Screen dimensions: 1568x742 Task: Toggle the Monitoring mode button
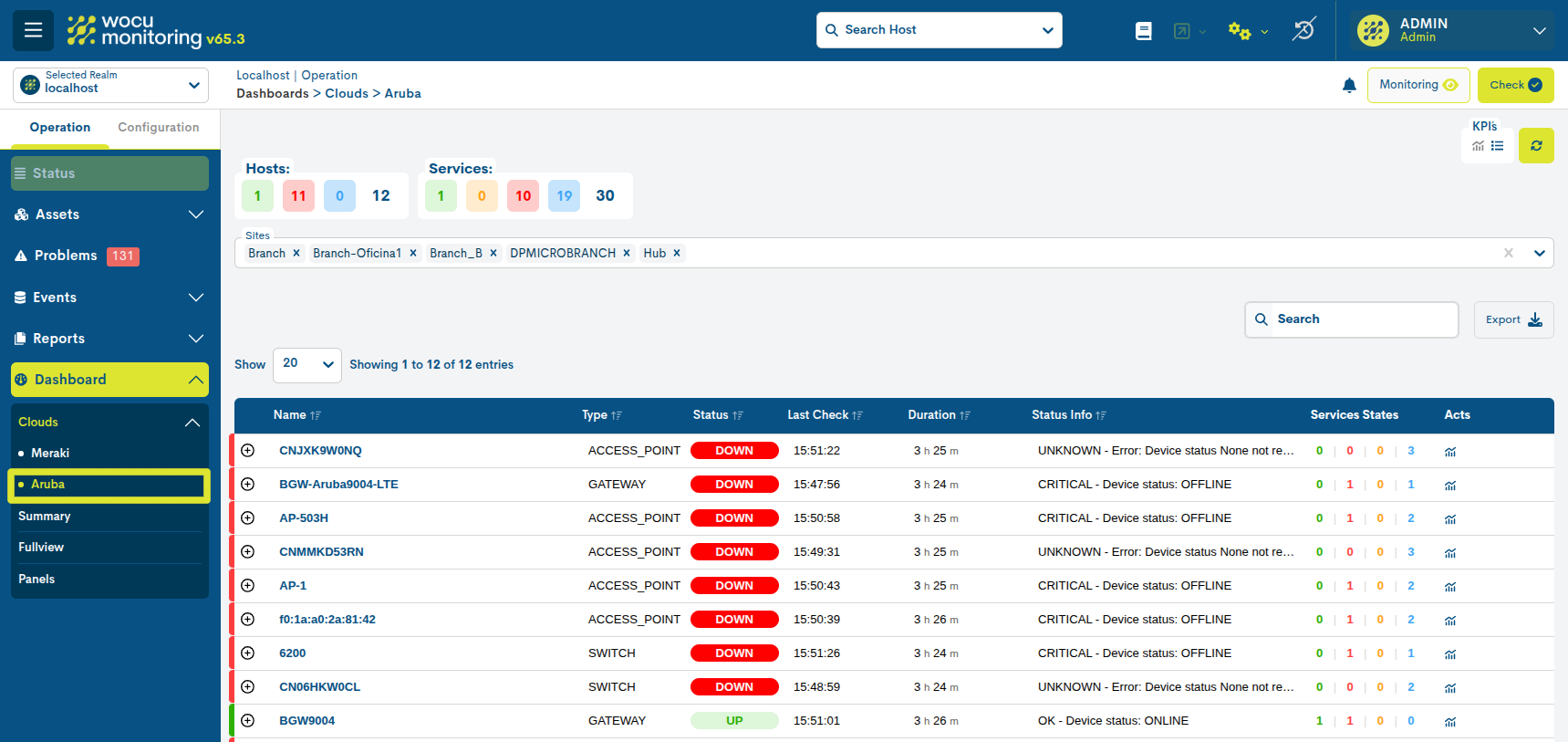1417,85
